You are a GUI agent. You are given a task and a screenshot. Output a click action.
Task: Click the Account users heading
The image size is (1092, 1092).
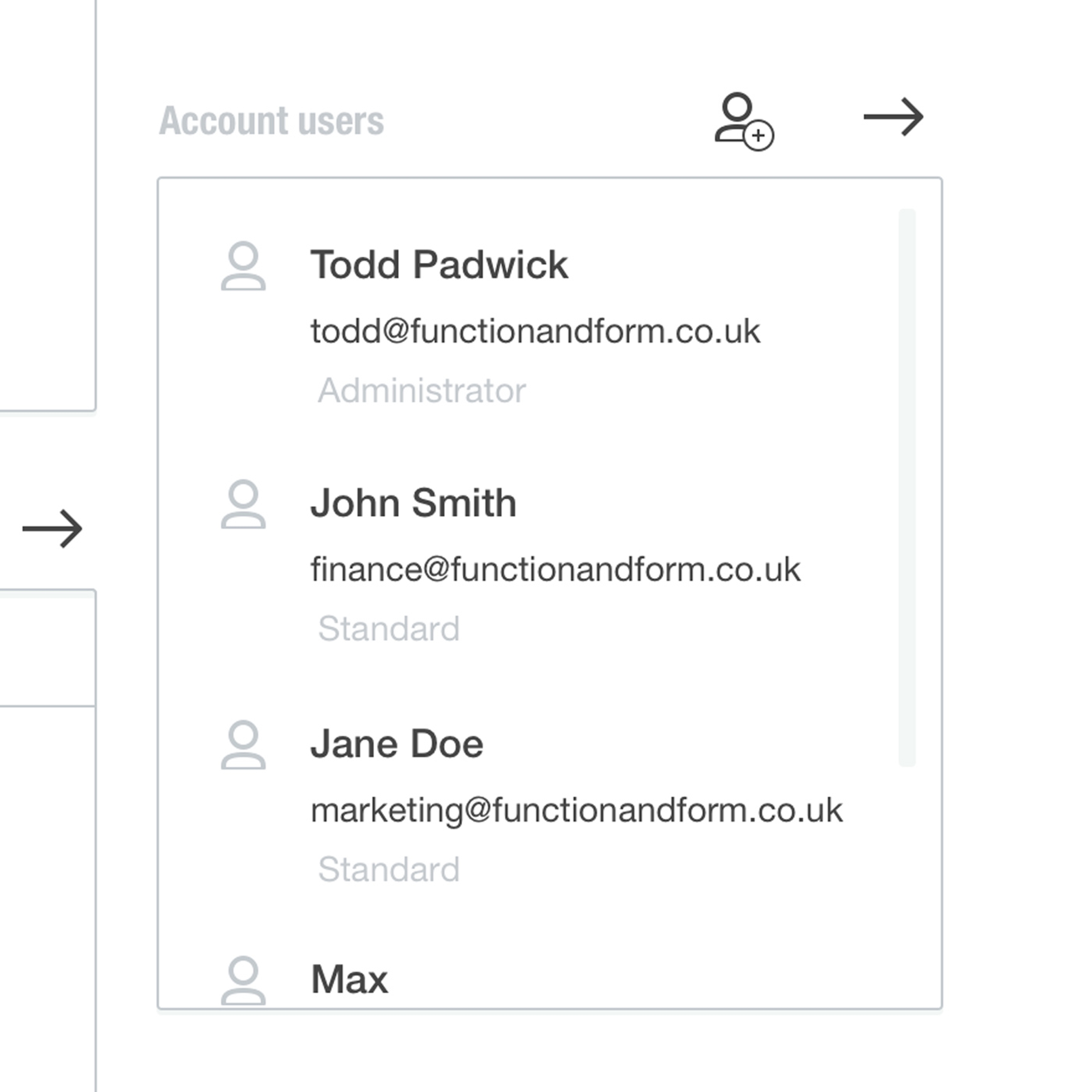point(271,121)
